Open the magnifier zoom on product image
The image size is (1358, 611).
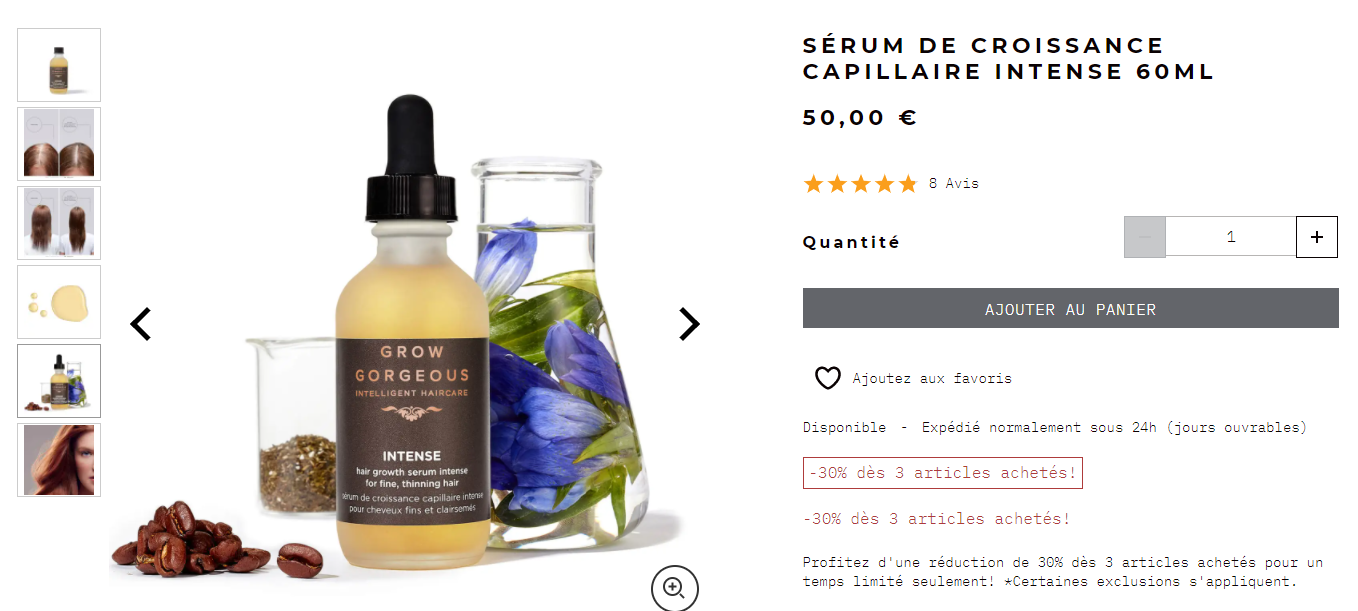tap(674, 588)
